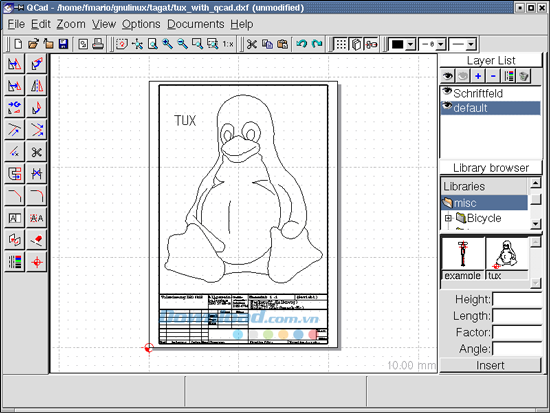Open a file with folder icon

pyautogui.click(x=33, y=44)
